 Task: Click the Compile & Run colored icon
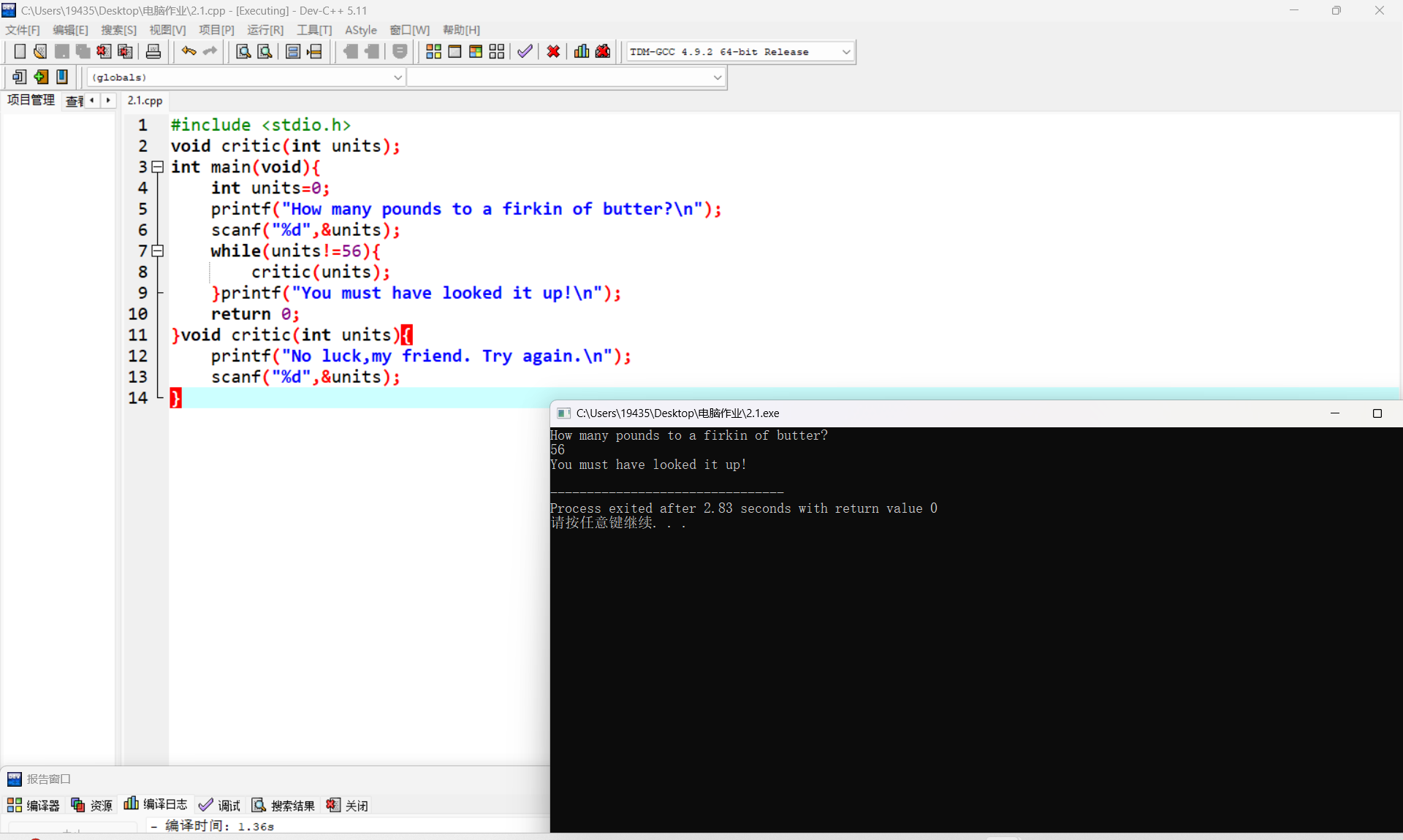(x=476, y=52)
